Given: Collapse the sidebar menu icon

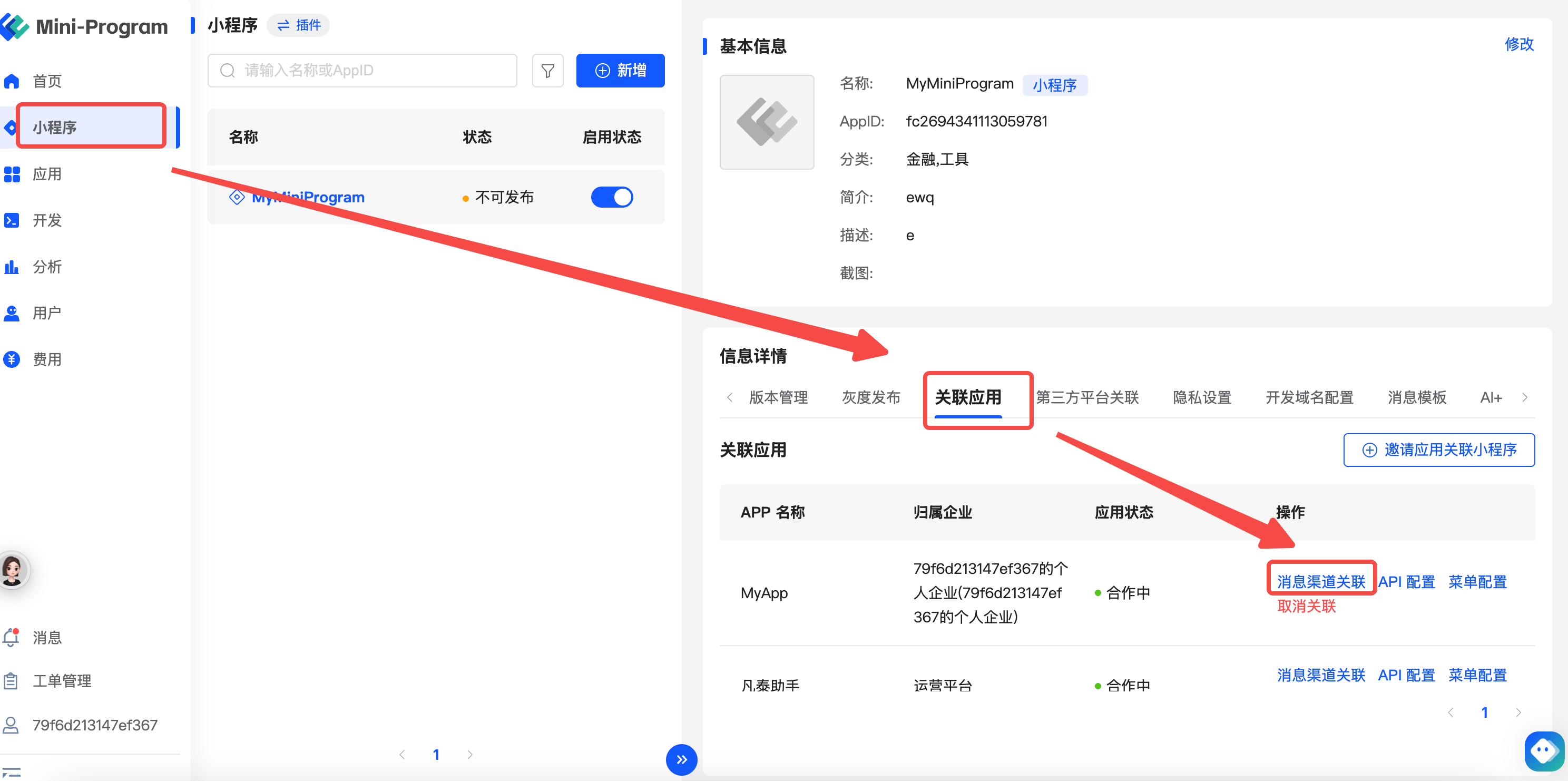Looking at the screenshot, I should click(12, 772).
